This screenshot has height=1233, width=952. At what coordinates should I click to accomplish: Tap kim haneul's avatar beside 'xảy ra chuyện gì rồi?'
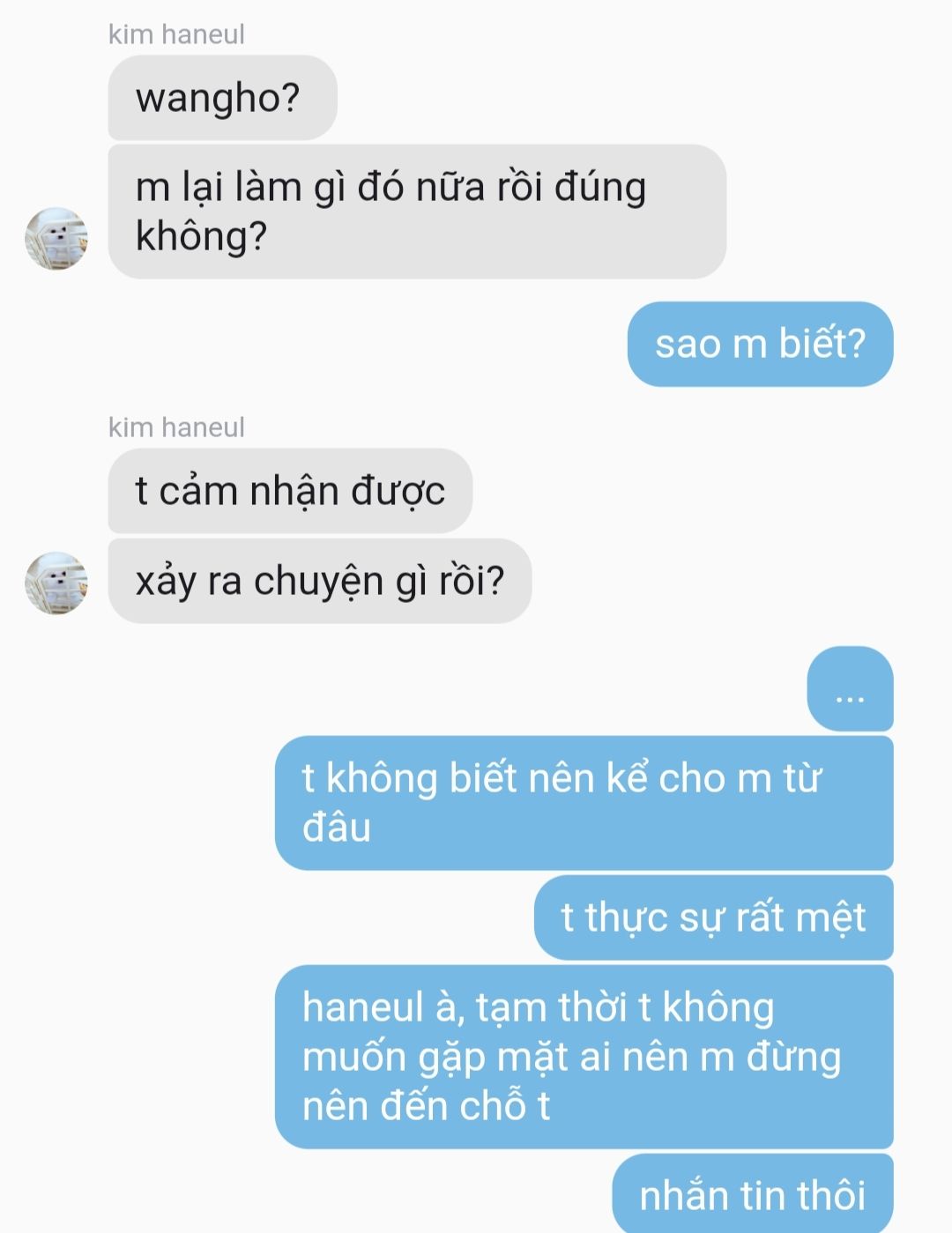pyautogui.click(x=56, y=583)
